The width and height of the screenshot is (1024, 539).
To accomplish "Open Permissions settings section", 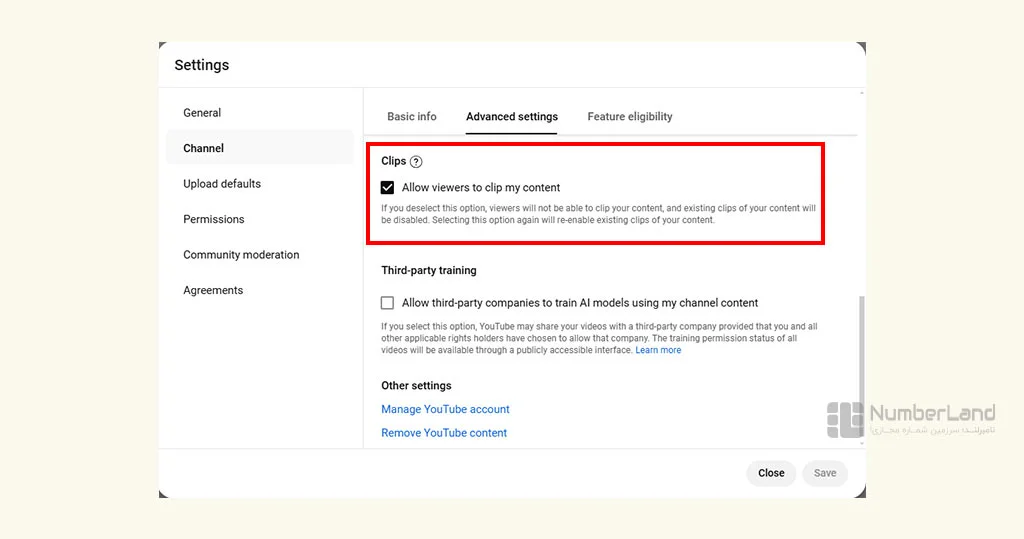I will [x=260, y=220].
